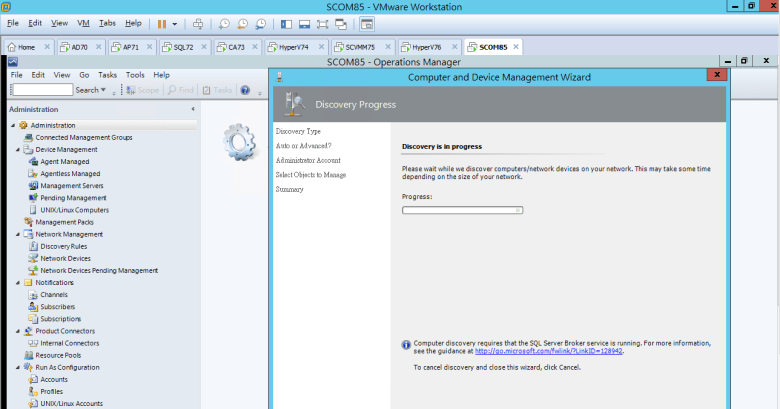Click the discovery progress bar
This screenshot has width=780, height=409.
coord(462,210)
